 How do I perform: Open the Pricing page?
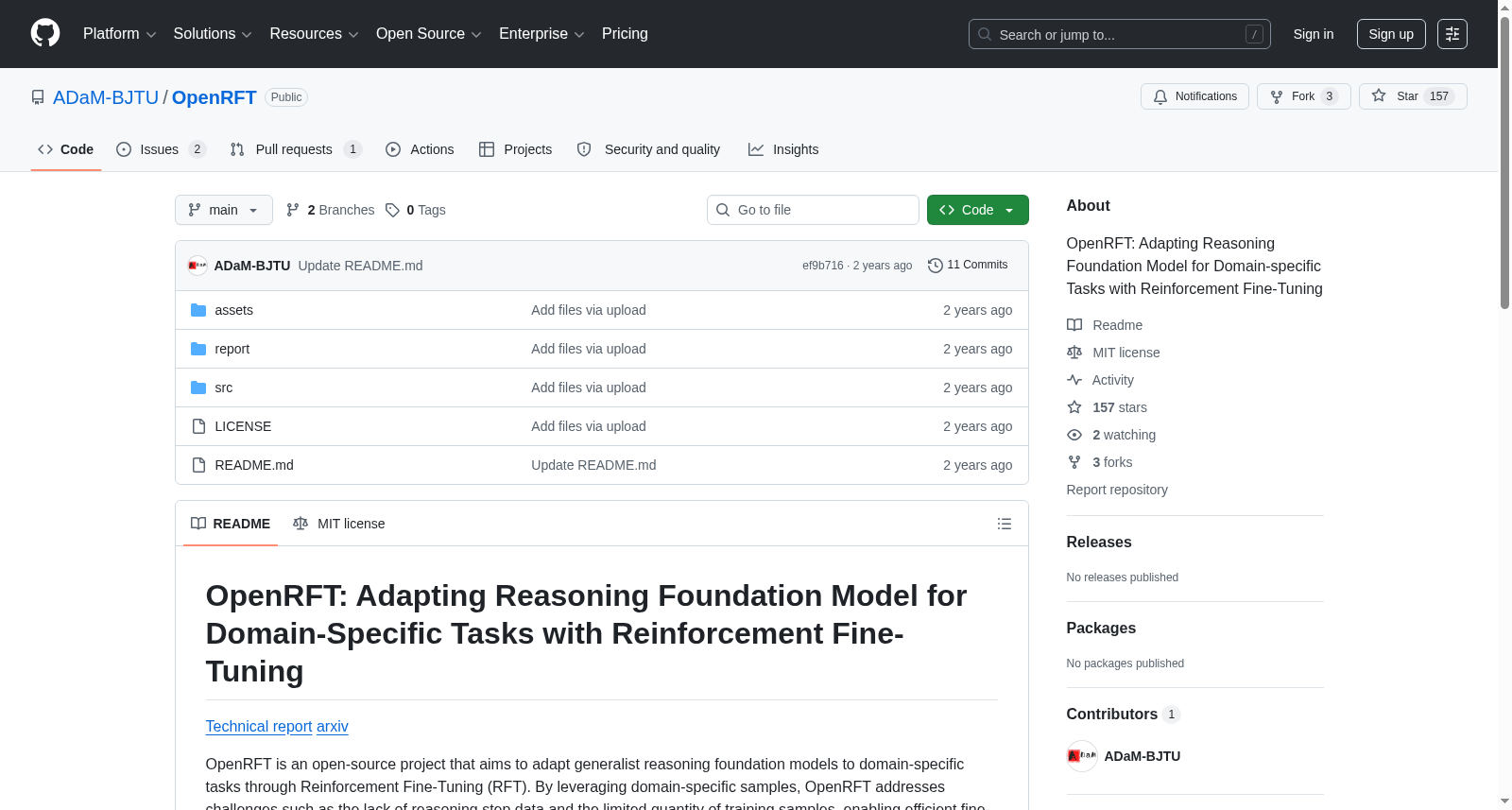(625, 34)
